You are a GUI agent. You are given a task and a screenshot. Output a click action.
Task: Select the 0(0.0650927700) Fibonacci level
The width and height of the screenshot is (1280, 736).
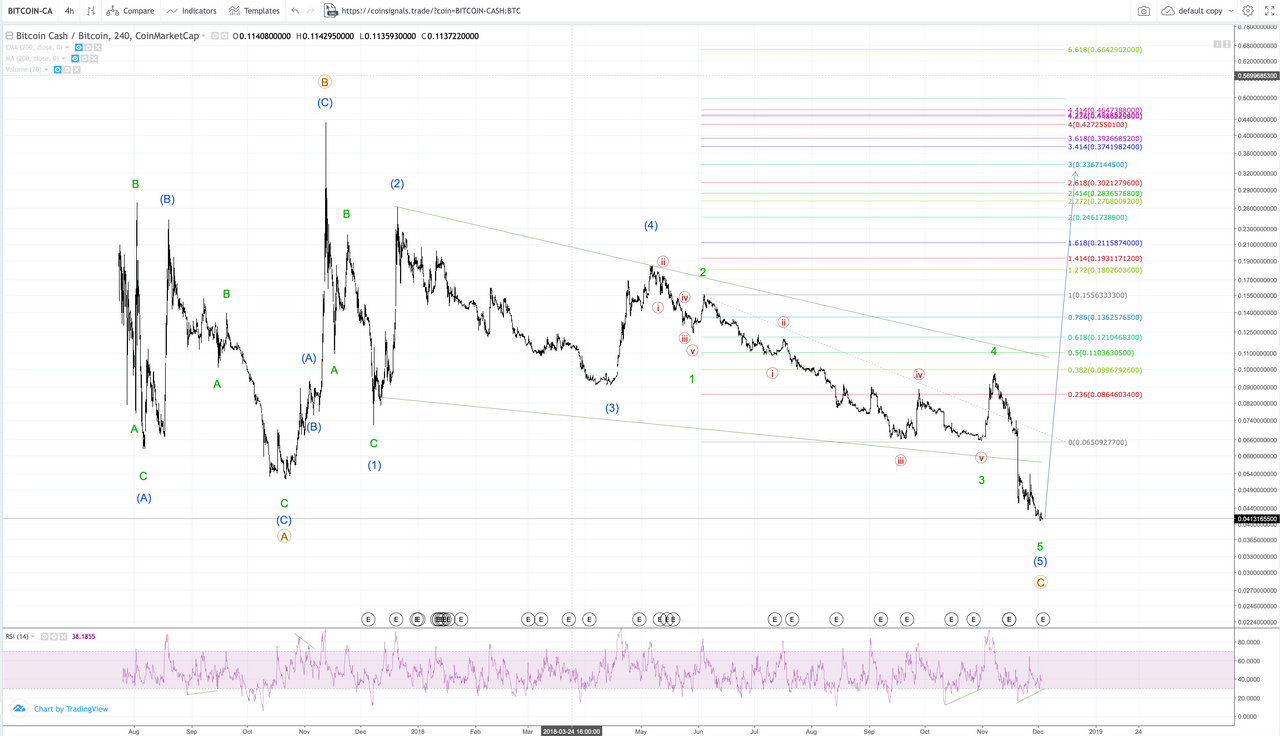click(1097, 442)
